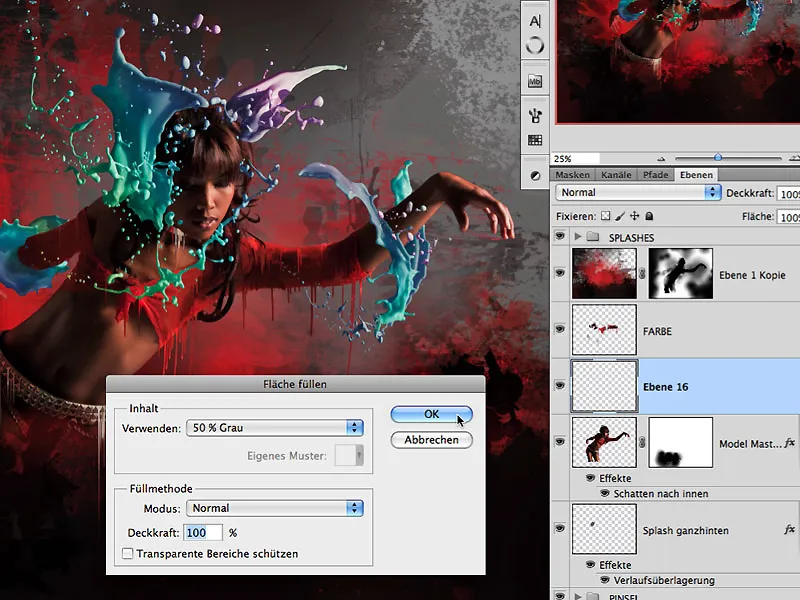Toggle Effekte visibility under Splash ganzhinten
Image resolution: width=800 pixels, height=600 pixels.
pos(590,565)
